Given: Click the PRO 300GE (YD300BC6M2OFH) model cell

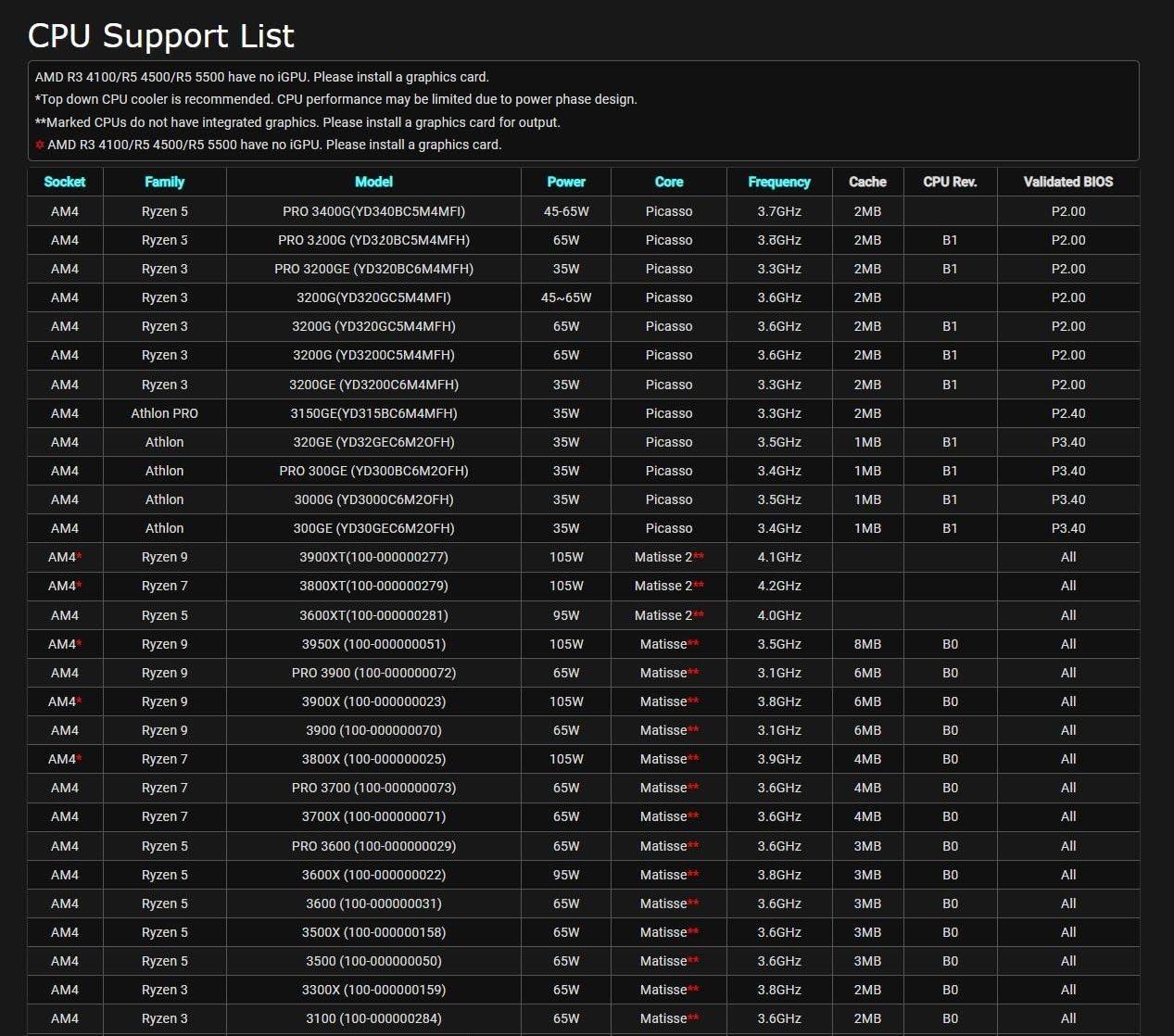Looking at the screenshot, I should click(x=373, y=471).
